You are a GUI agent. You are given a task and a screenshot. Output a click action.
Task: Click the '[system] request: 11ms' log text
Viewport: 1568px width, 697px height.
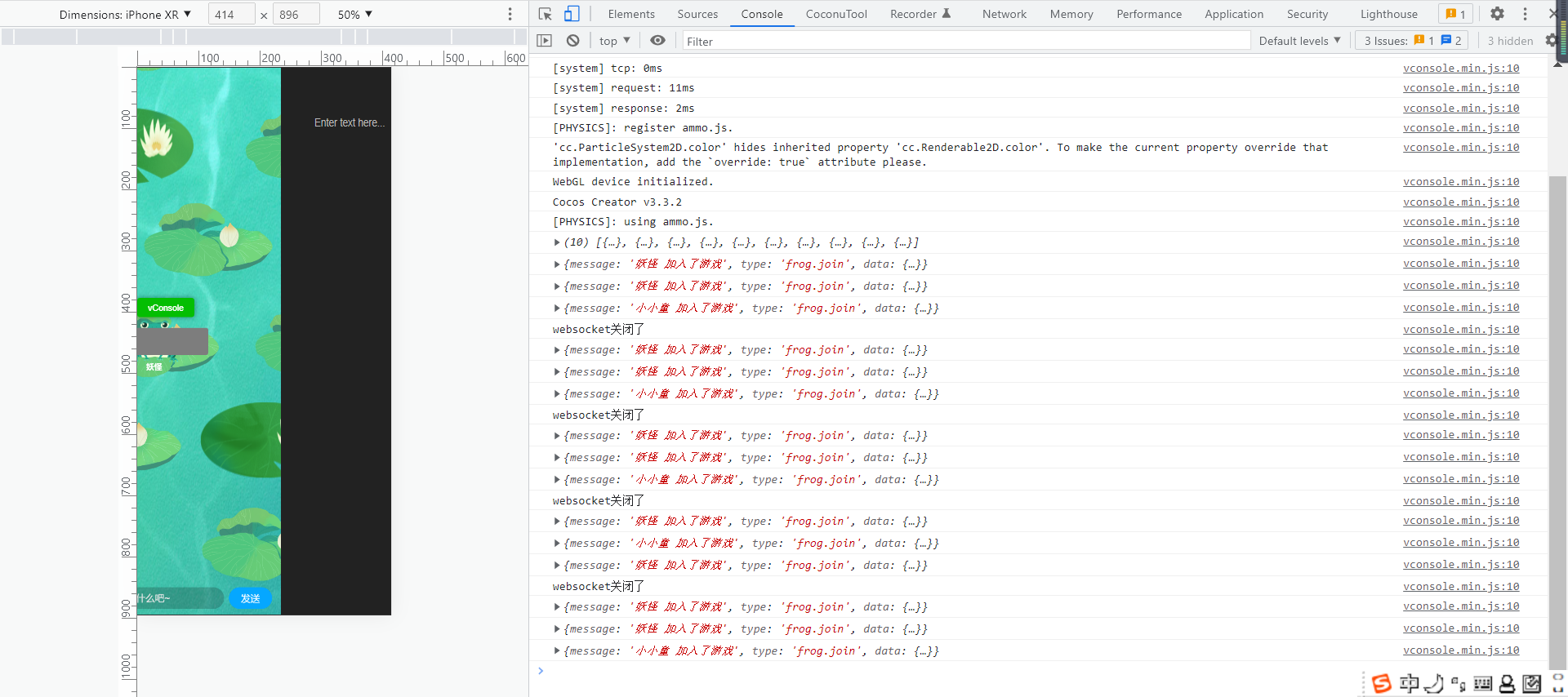624,88
